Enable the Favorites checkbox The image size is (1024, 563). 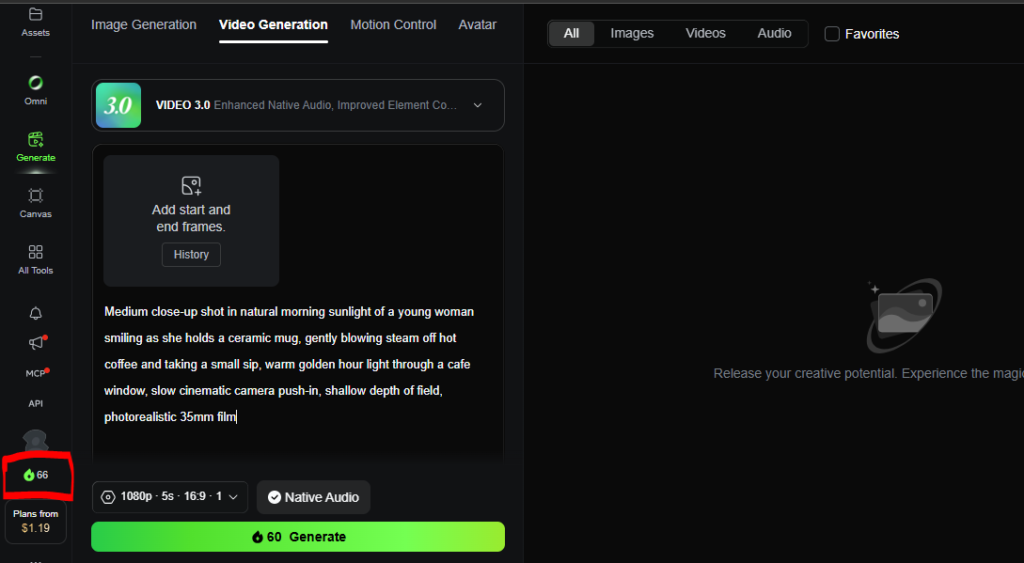point(832,34)
